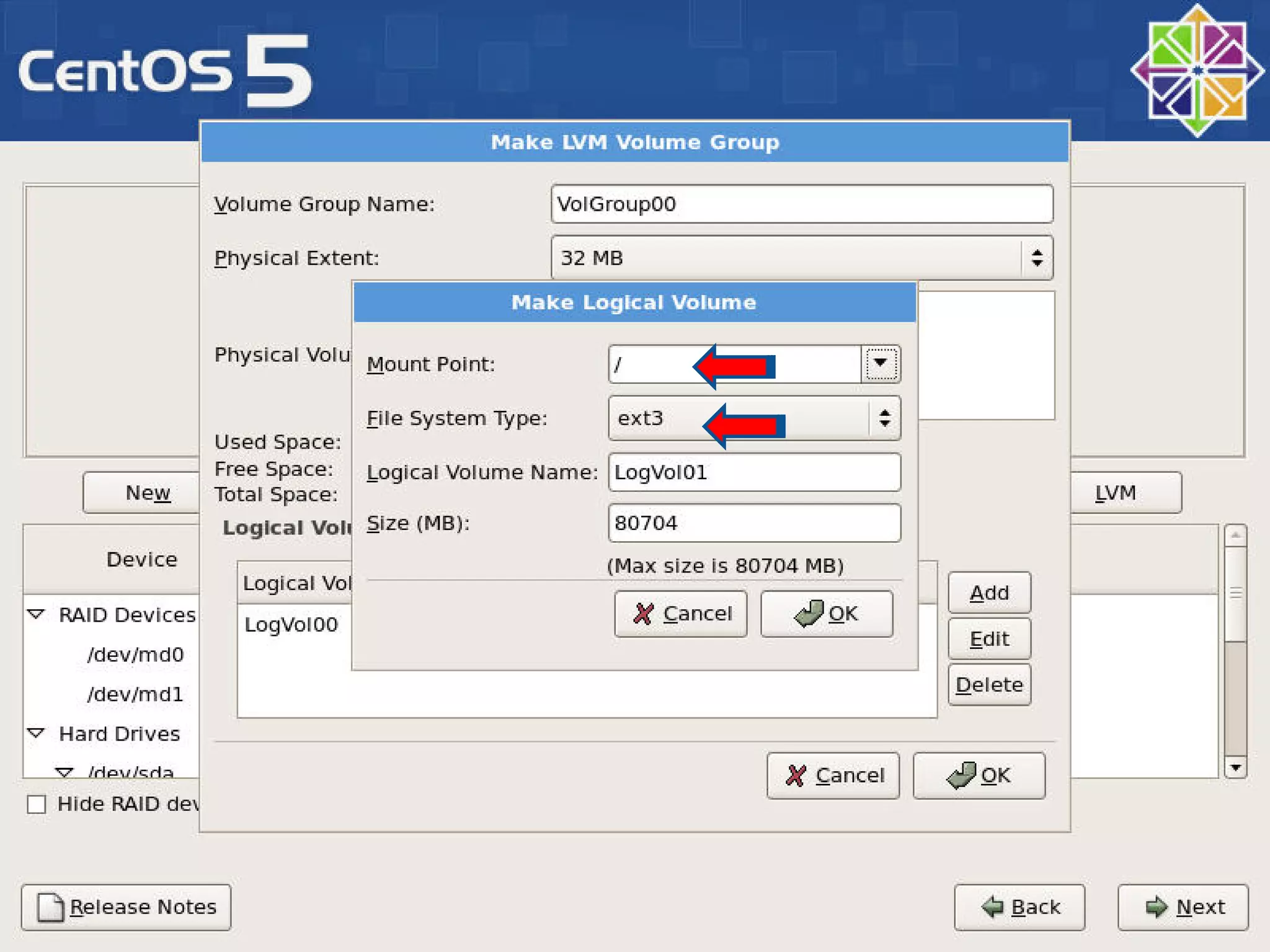This screenshot has height=952, width=1270.
Task: Open Physical Extent 32 MB selector
Action: coord(801,258)
